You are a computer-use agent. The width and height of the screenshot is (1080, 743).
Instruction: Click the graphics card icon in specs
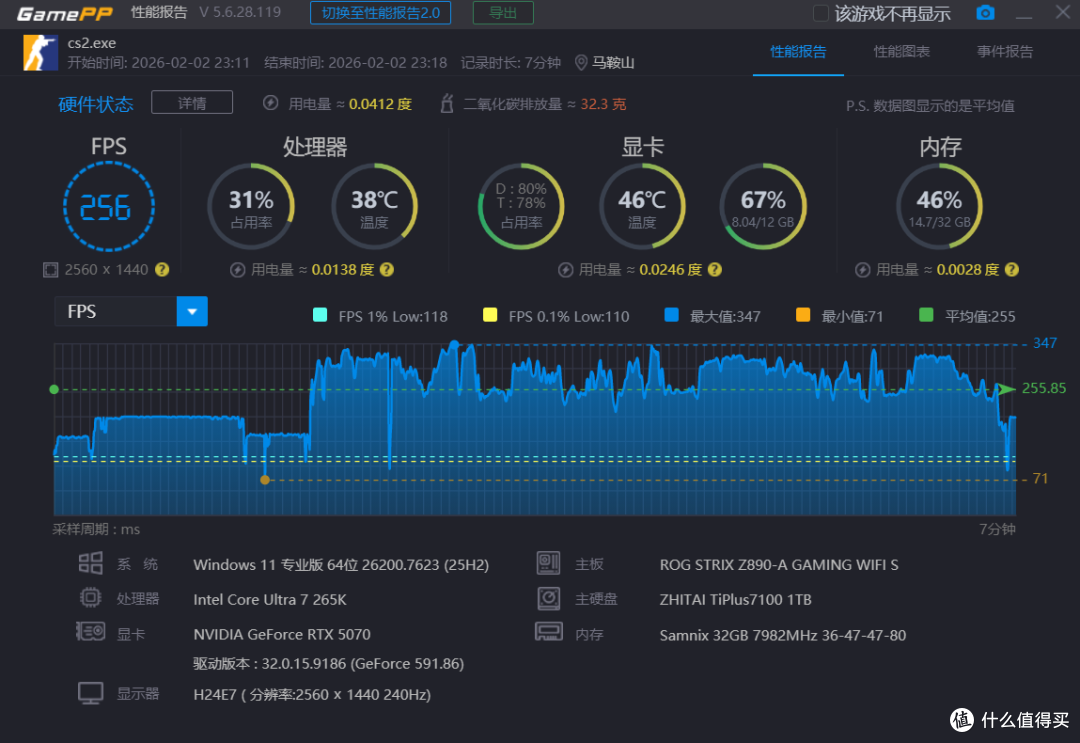pos(90,631)
